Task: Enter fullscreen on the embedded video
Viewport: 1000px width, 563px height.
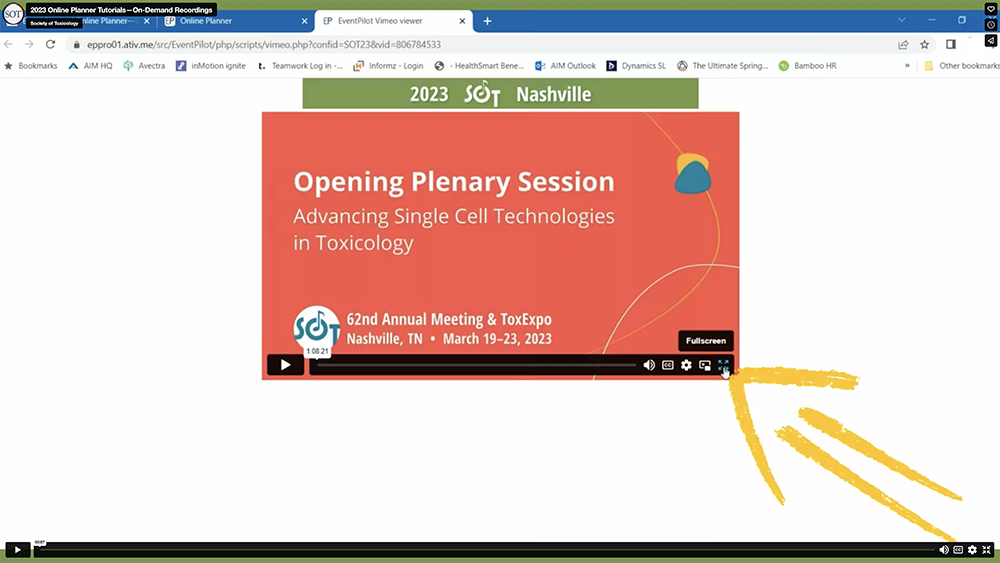Action: [723, 365]
